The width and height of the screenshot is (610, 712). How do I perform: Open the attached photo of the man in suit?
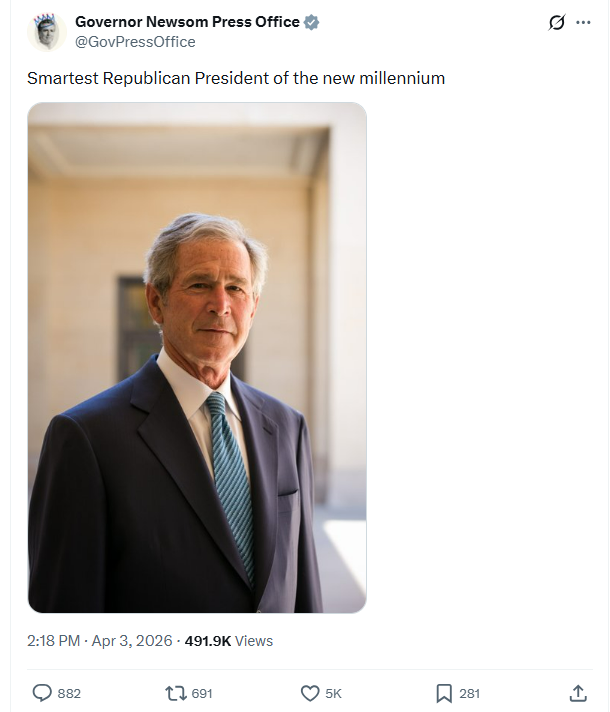(x=197, y=357)
